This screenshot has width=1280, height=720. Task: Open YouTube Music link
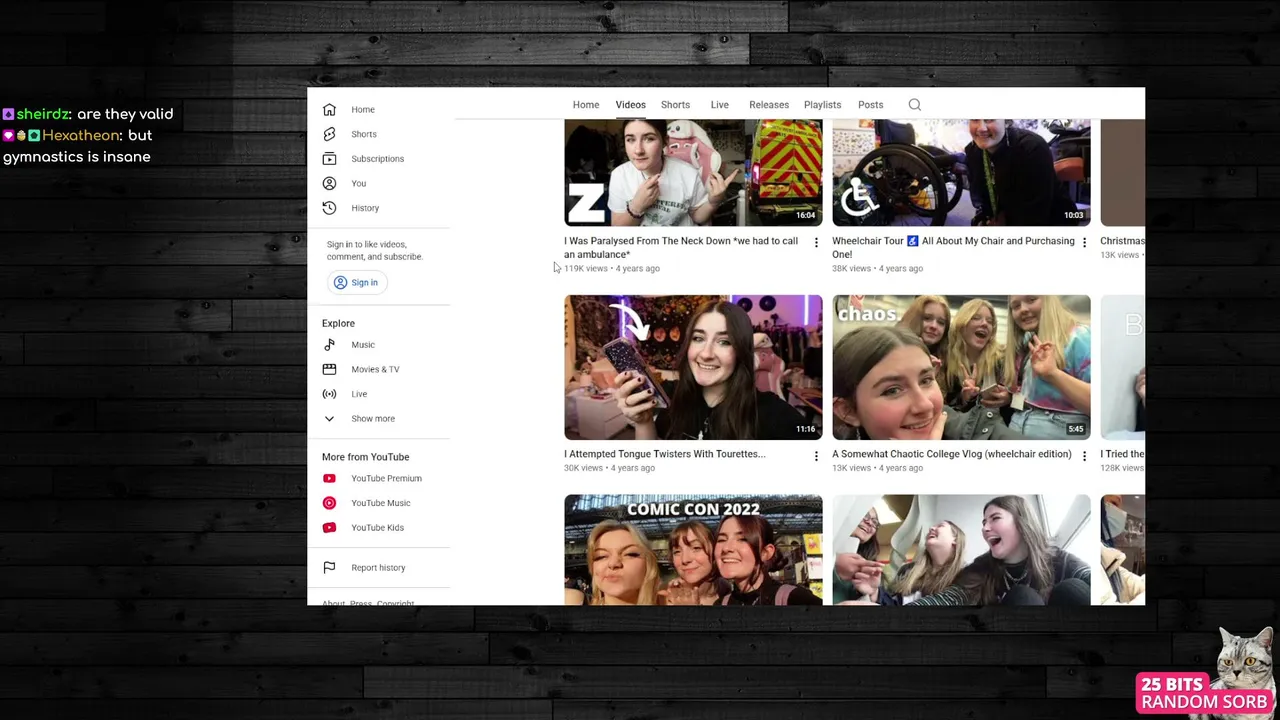pos(380,503)
